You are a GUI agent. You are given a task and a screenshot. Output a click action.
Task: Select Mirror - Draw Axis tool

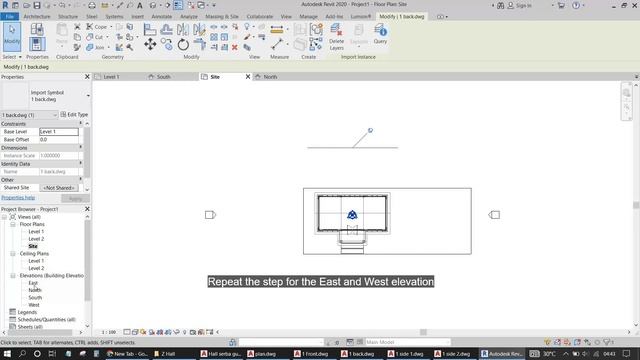(x=199, y=29)
